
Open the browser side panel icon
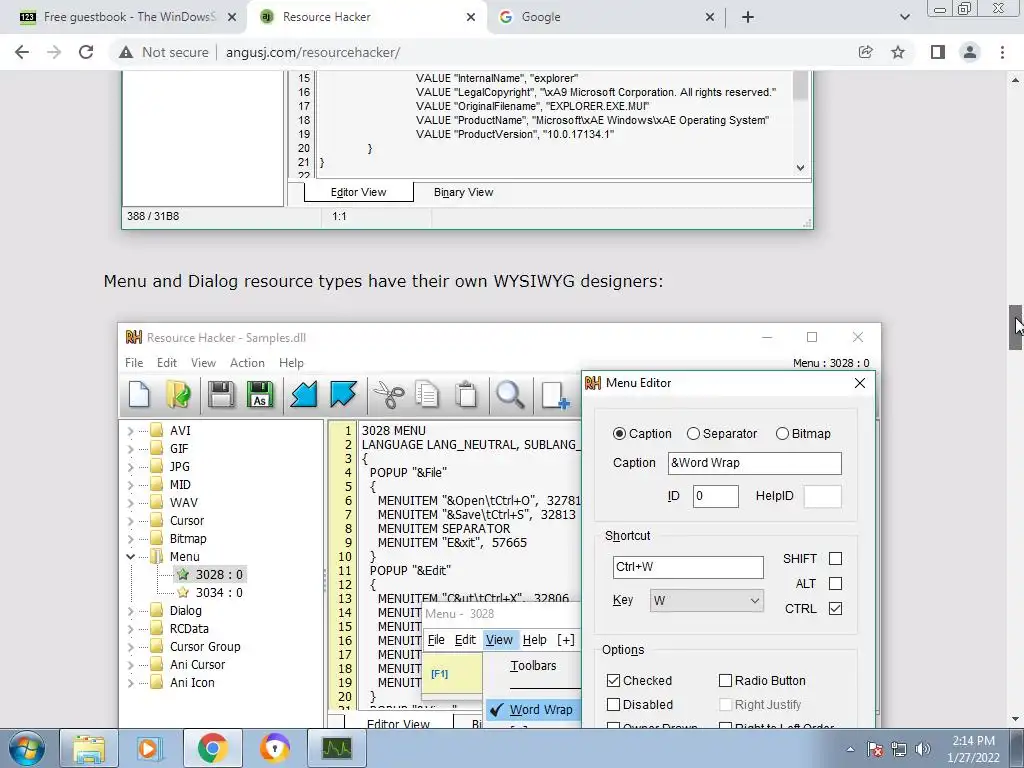(938, 52)
